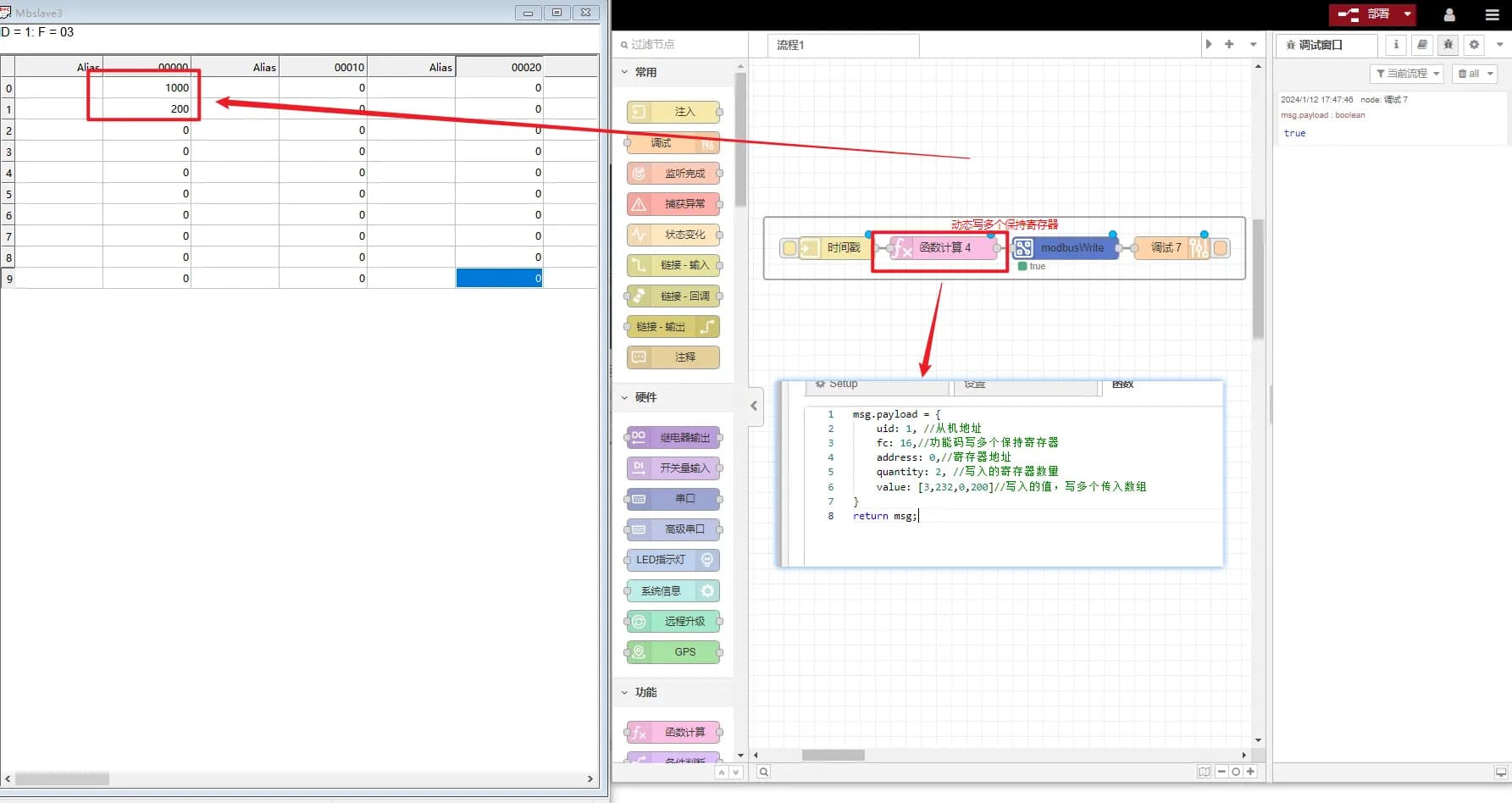This screenshot has width=1512, height=803.
Task: Add a new flow tab with plus icon
Action: pos(1229,44)
